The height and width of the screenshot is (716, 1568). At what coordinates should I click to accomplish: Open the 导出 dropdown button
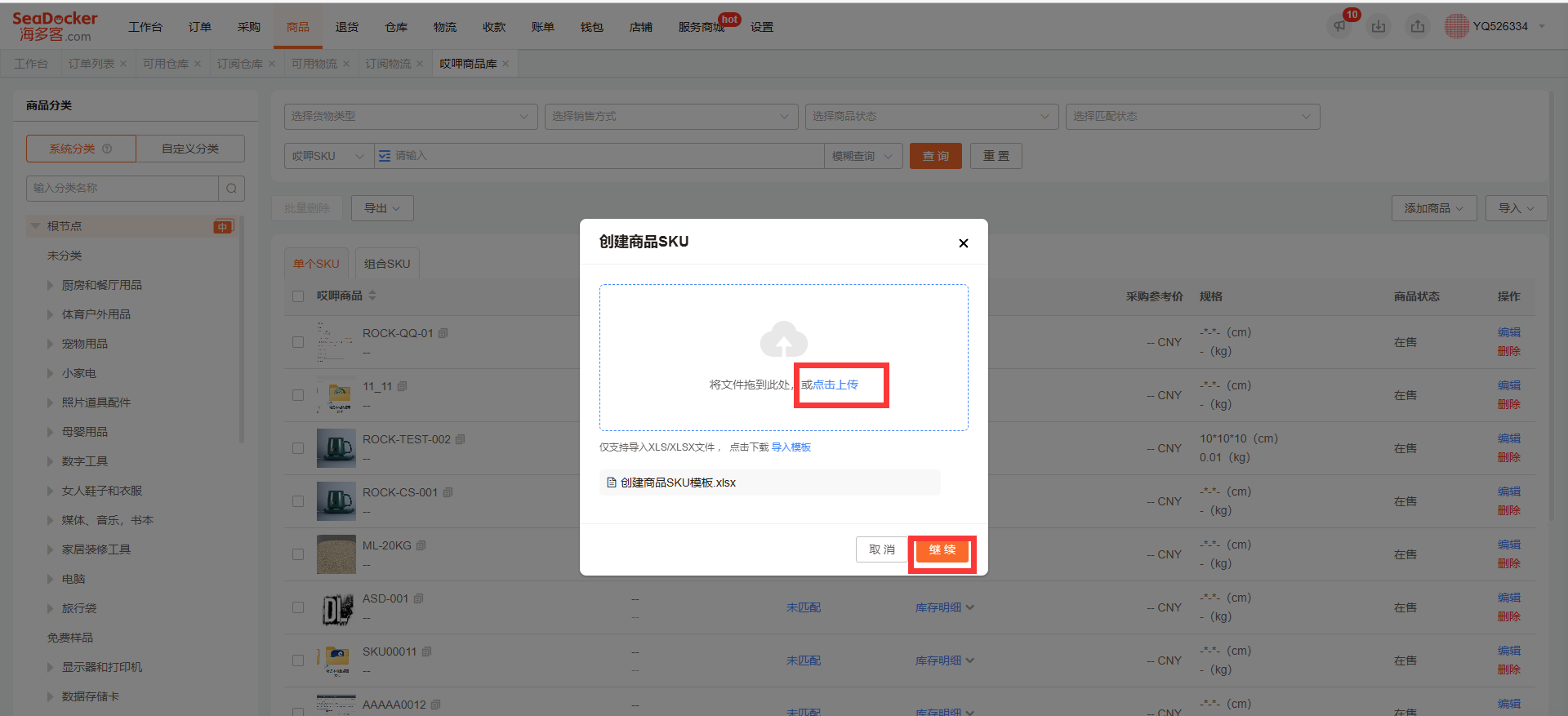382,208
